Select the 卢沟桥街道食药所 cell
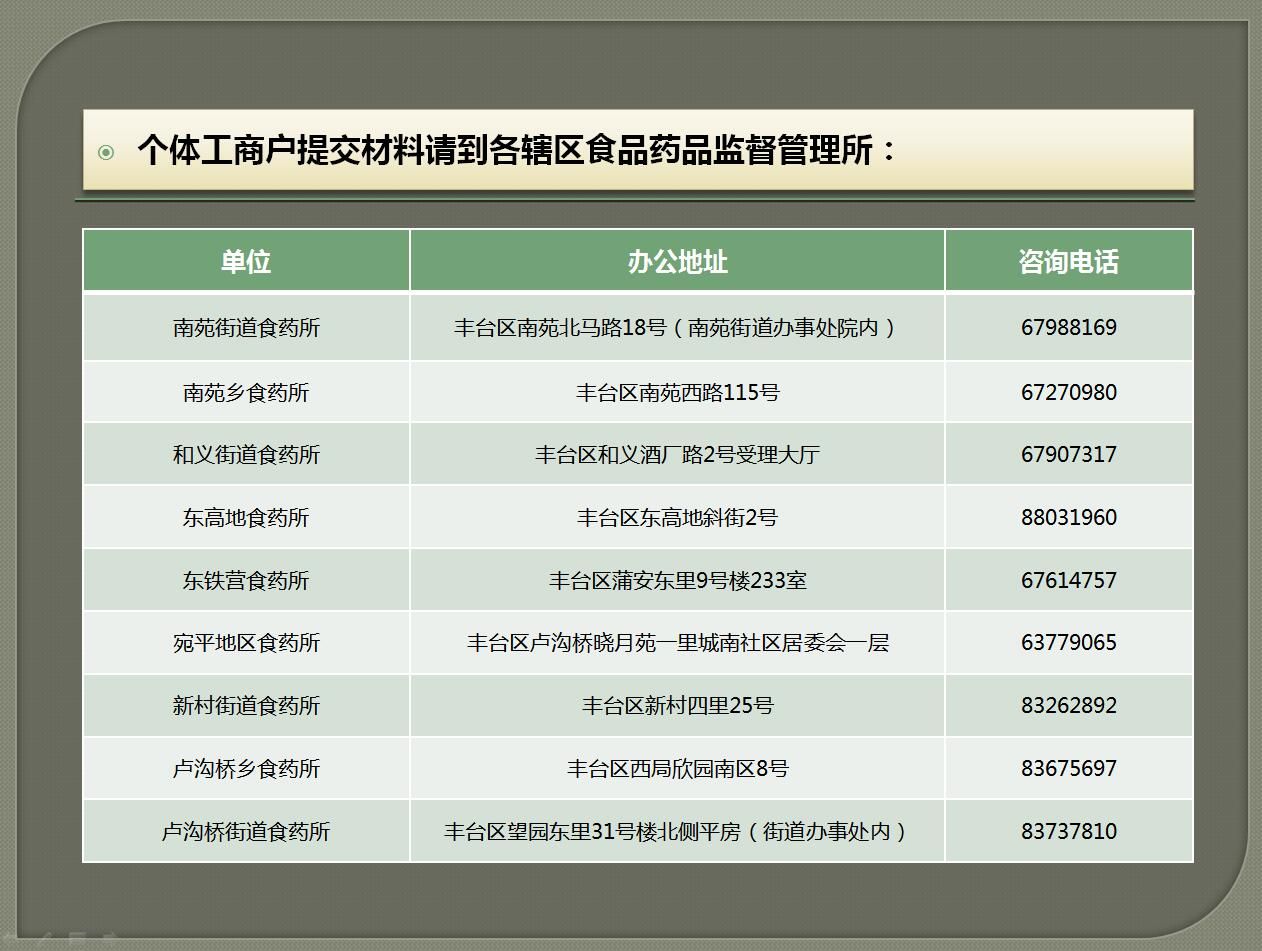This screenshot has height=951, width=1262. click(x=246, y=831)
